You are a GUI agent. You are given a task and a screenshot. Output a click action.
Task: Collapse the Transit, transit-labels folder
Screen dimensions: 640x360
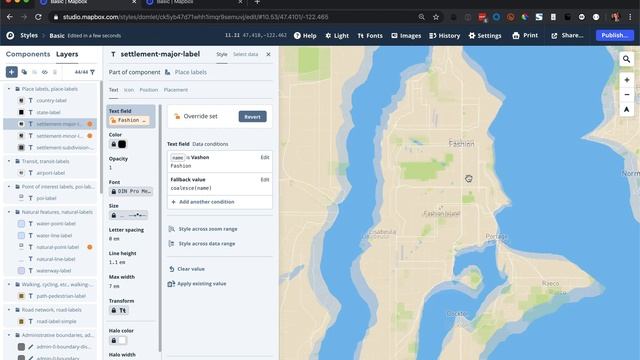click(9, 161)
